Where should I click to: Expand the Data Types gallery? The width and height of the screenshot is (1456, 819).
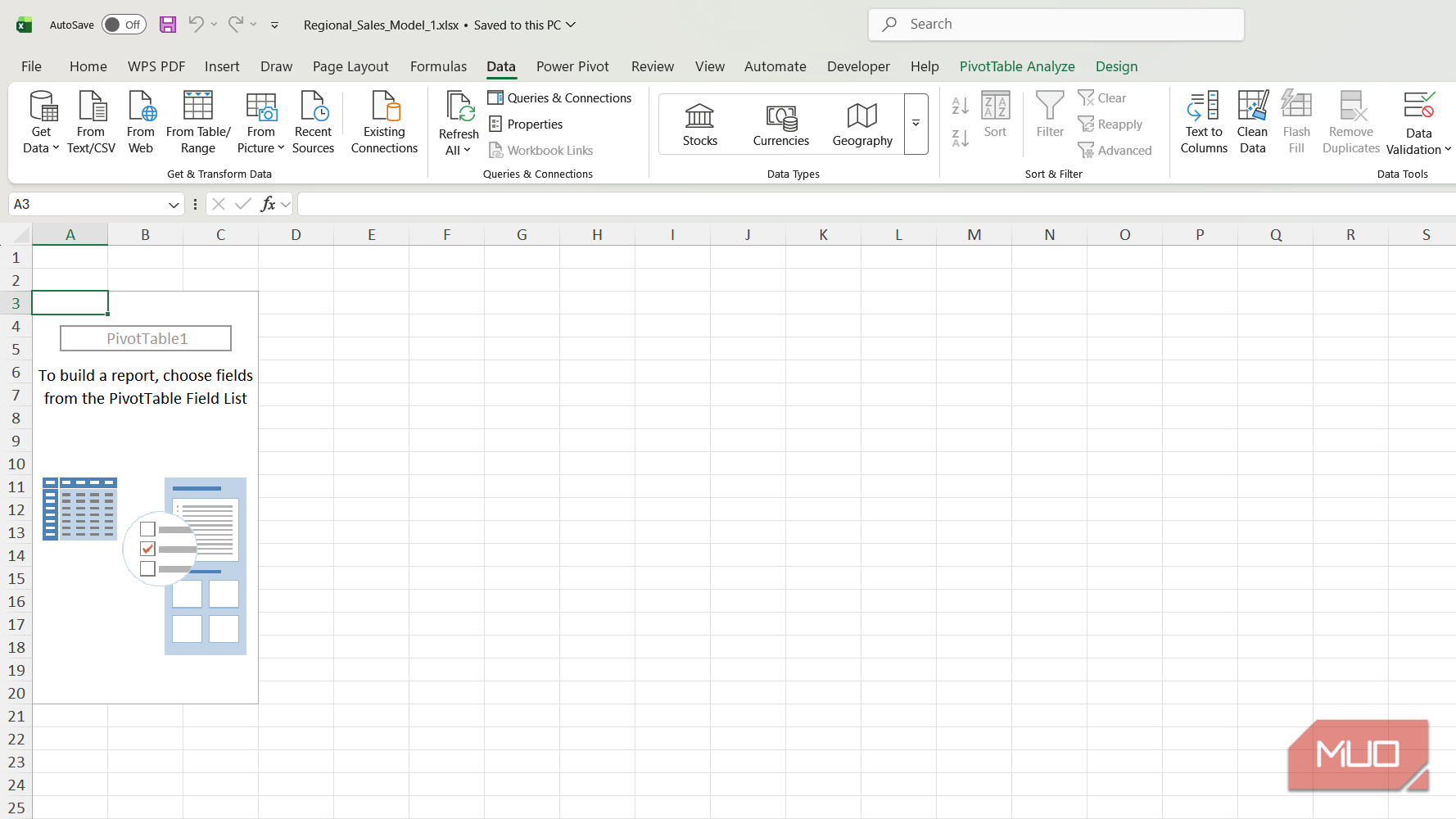point(916,124)
